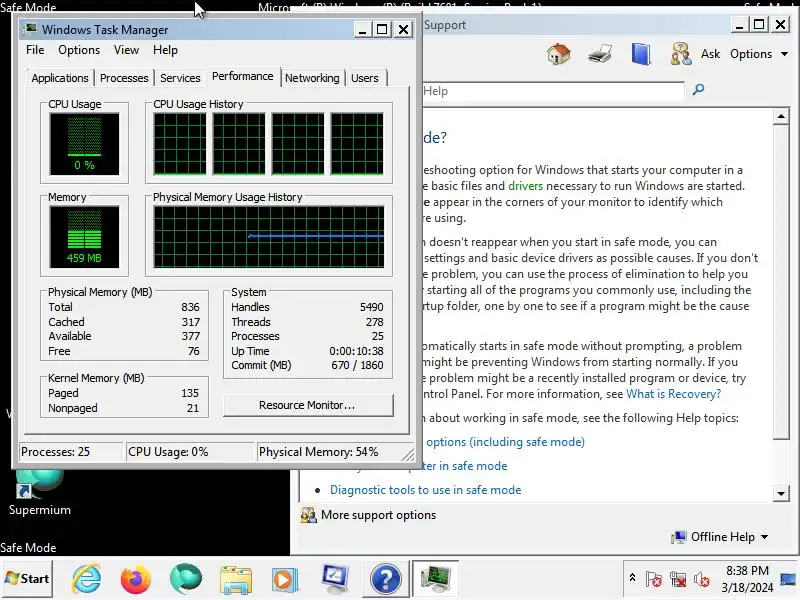Click the Task Manager taskbar button

click(x=435, y=579)
